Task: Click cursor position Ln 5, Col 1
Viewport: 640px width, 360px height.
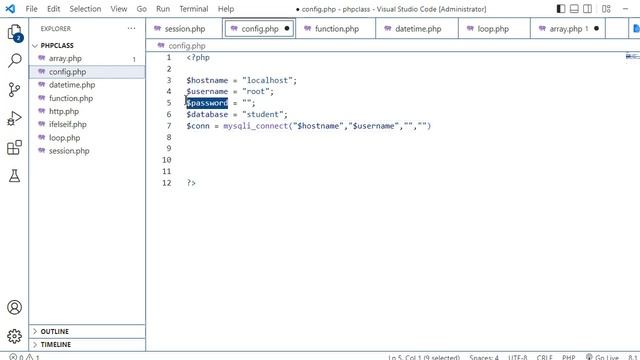Action: point(424,357)
